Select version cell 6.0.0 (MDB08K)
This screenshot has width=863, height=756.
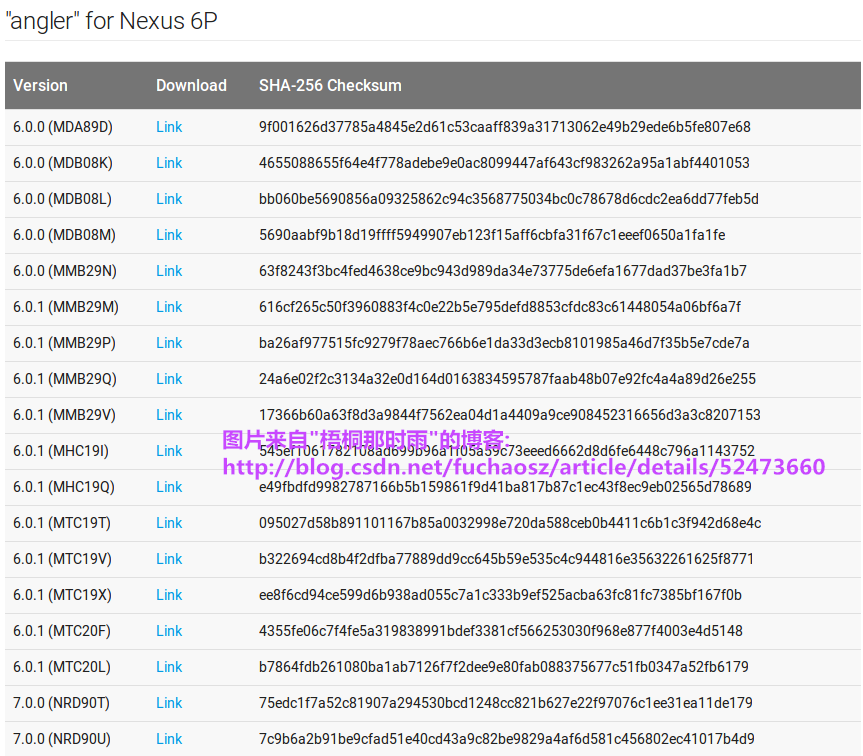tap(63, 163)
